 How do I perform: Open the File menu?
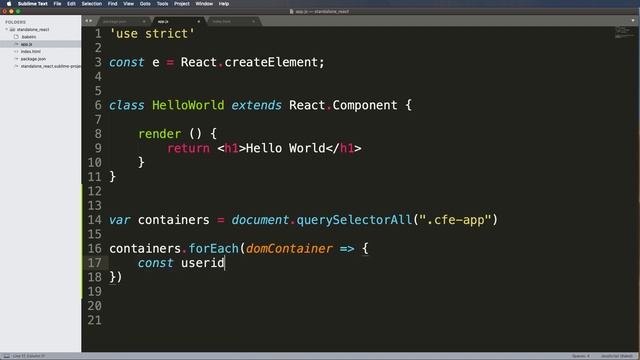58,4
